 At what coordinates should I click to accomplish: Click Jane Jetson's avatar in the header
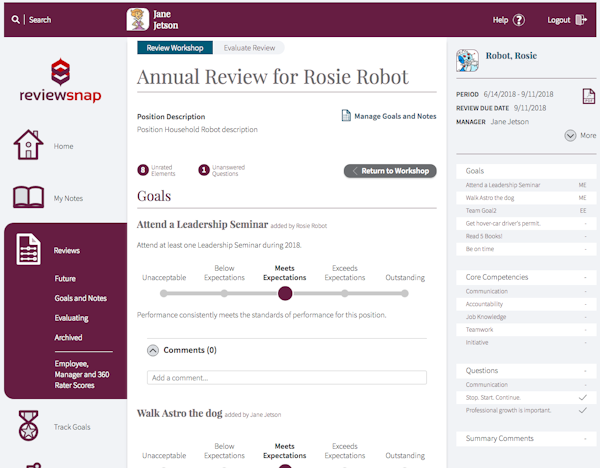tap(138, 20)
